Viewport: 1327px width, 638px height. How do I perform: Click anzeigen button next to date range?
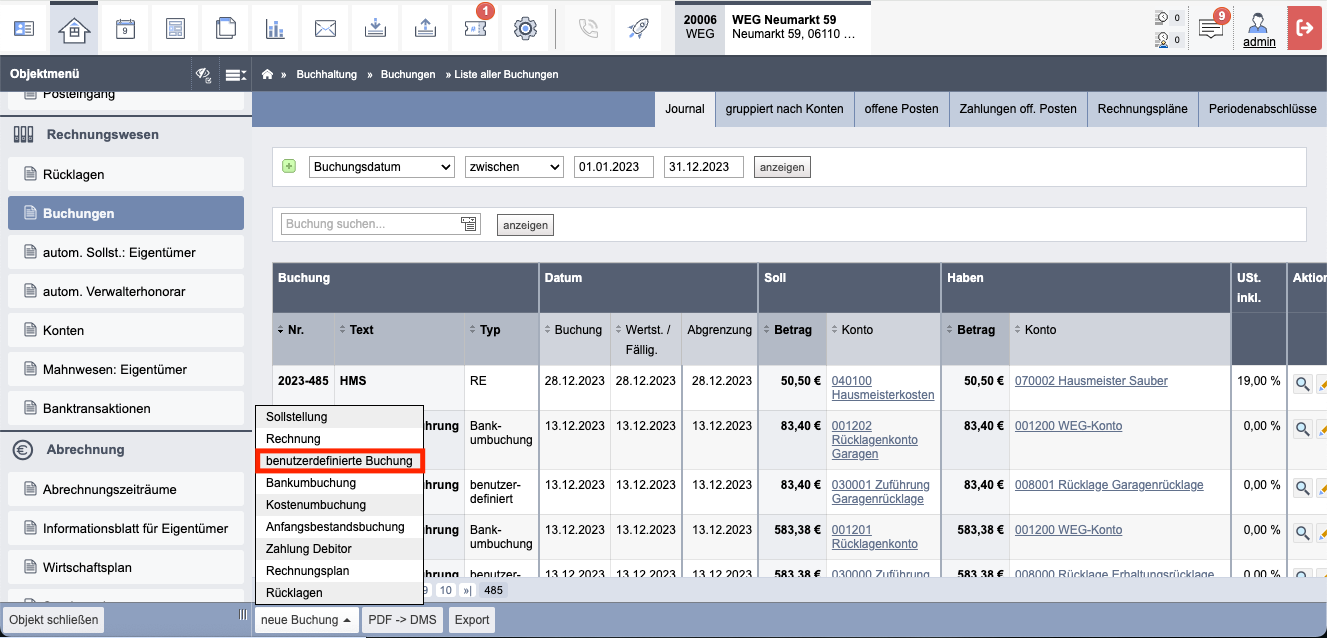click(x=782, y=168)
